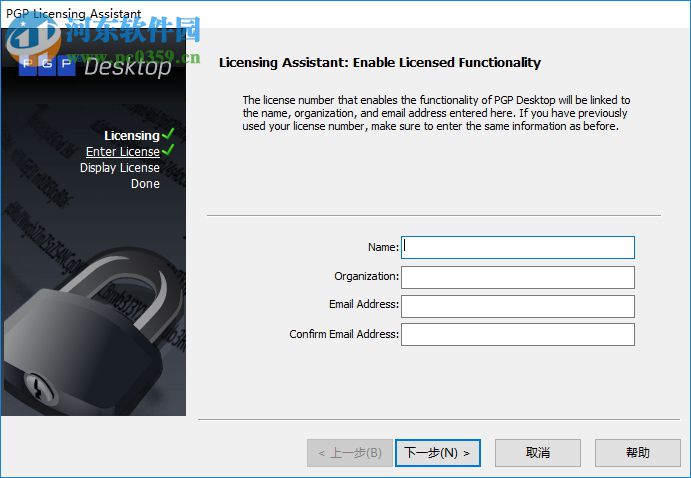Select the Email Address field
Screen dimensions: 691x478
pos(518,306)
